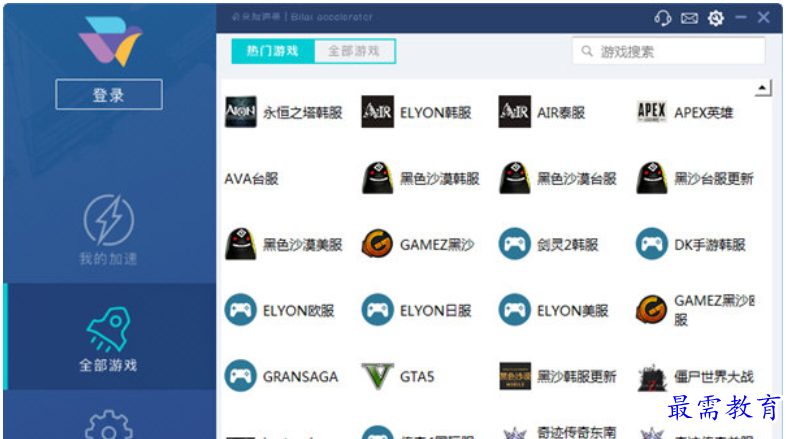The height and width of the screenshot is (439, 789).
Task: Click the app logo in sidebar
Action: (x=110, y=41)
